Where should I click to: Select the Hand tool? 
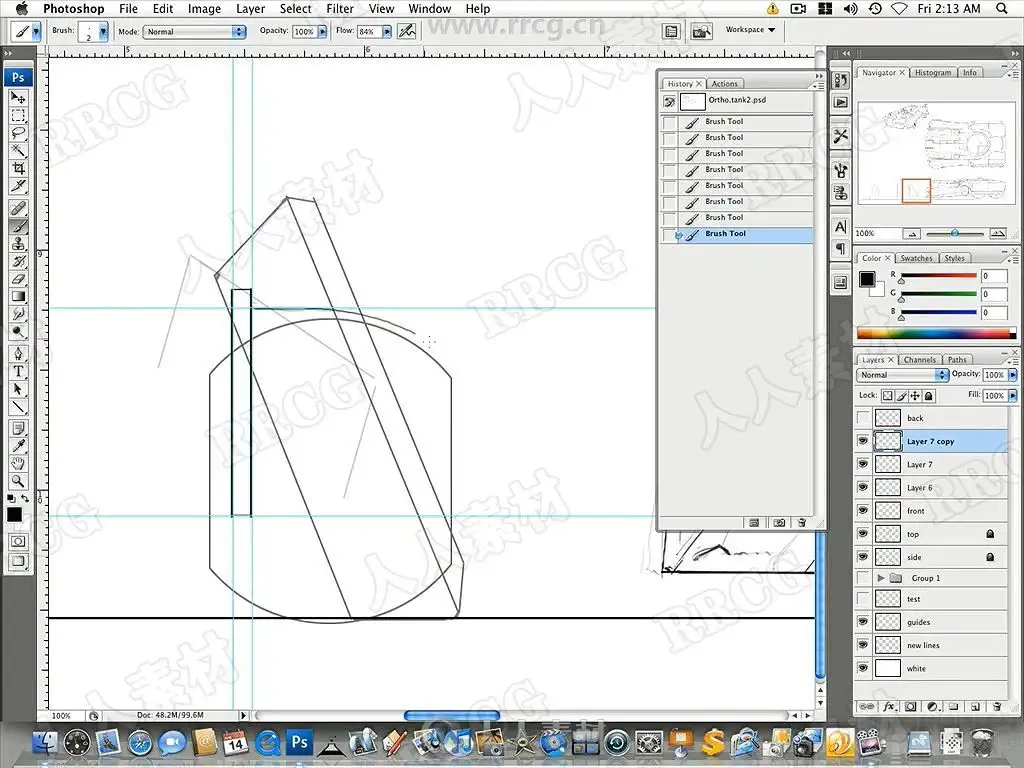[x=18, y=464]
